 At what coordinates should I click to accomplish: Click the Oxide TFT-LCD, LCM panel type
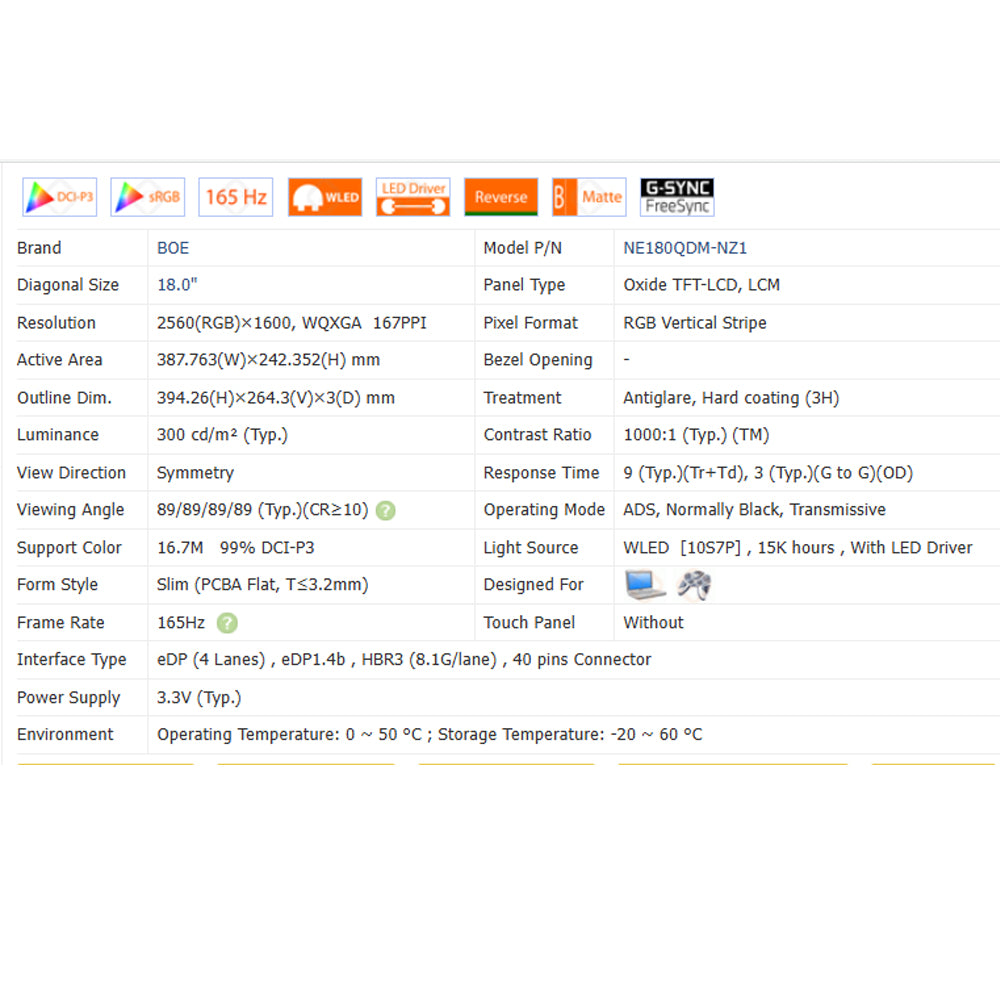point(701,285)
